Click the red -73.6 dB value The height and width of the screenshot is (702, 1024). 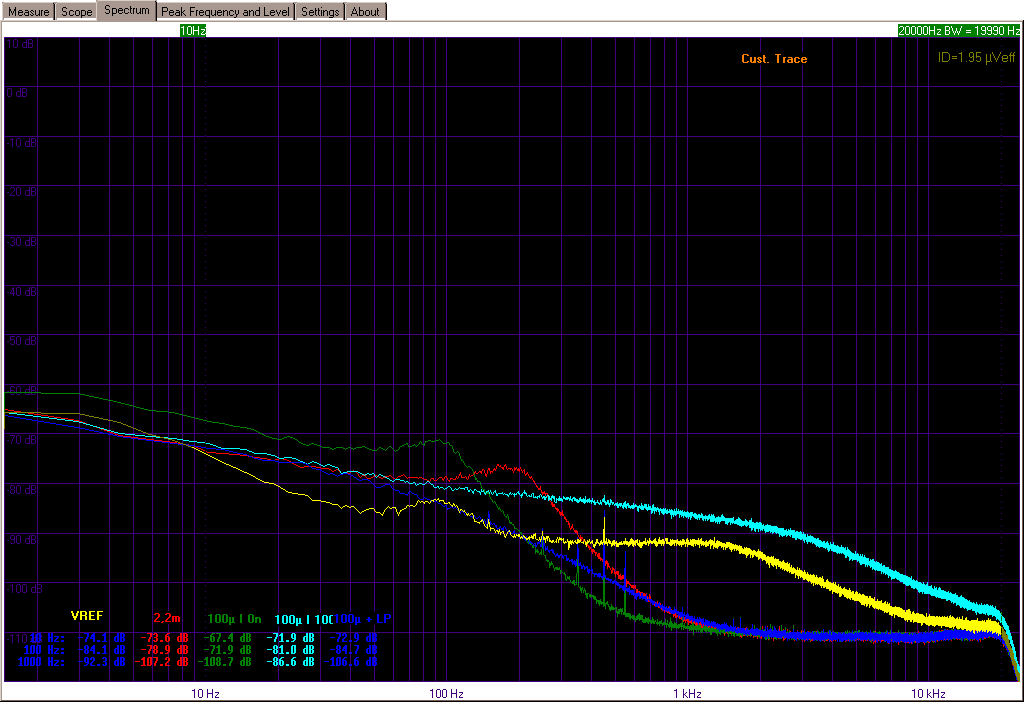click(x=164, y=638)
